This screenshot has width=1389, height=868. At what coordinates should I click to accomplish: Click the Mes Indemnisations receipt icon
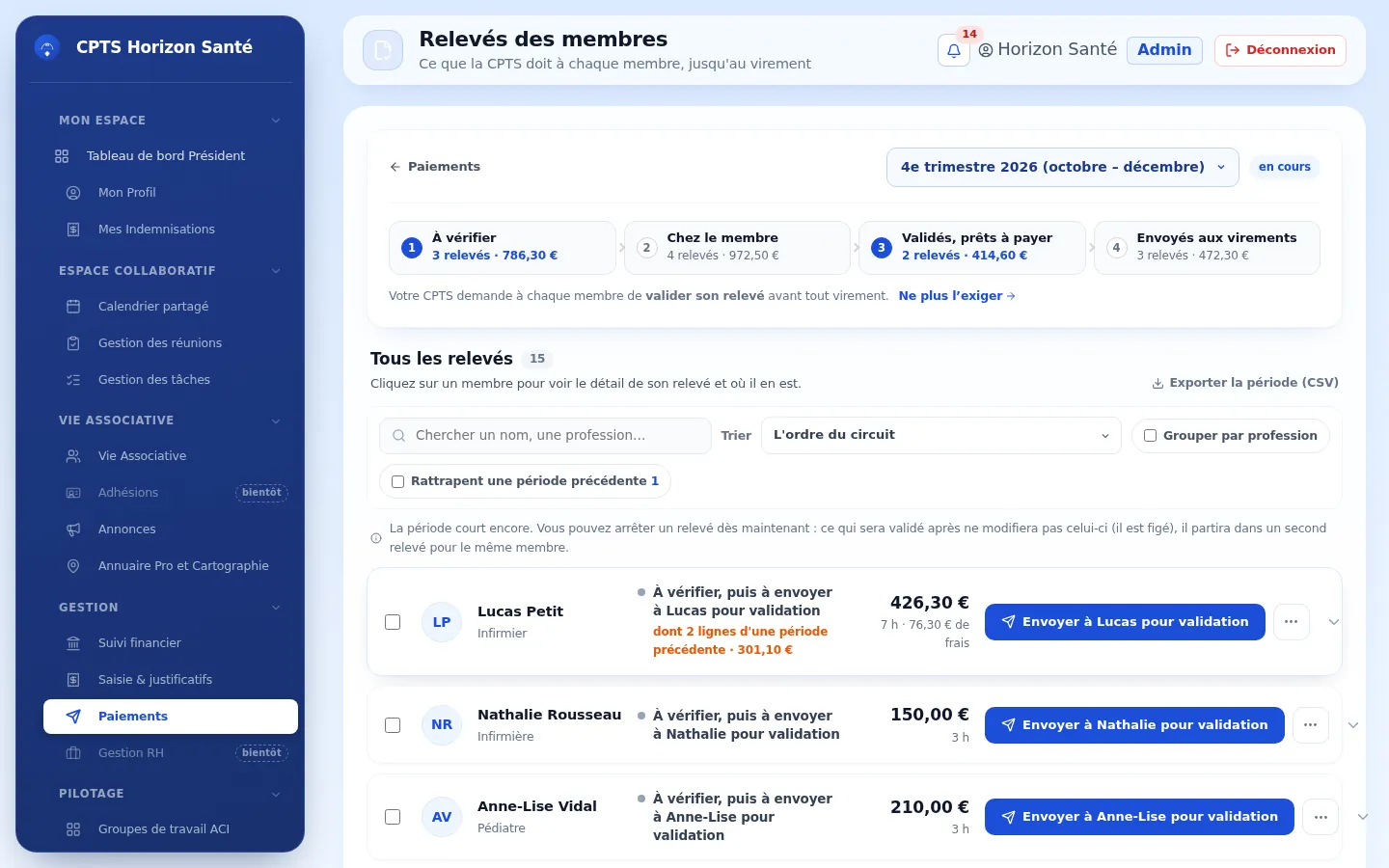point(73,230)
